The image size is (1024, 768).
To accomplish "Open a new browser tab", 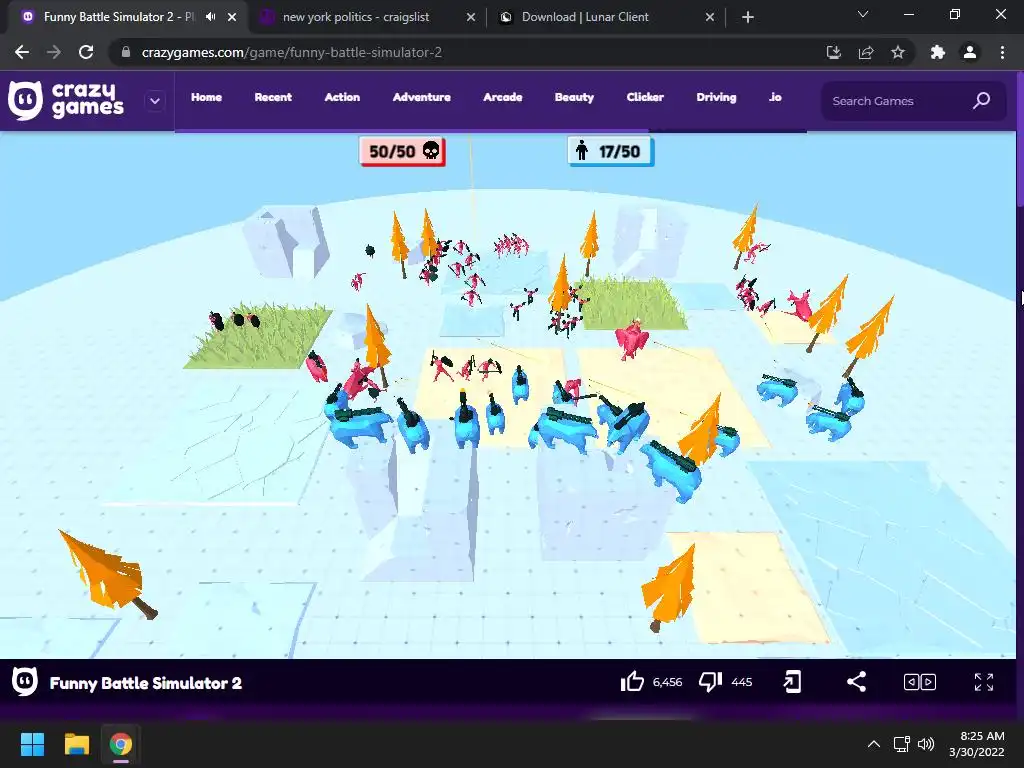I will [x=748, y=17].
